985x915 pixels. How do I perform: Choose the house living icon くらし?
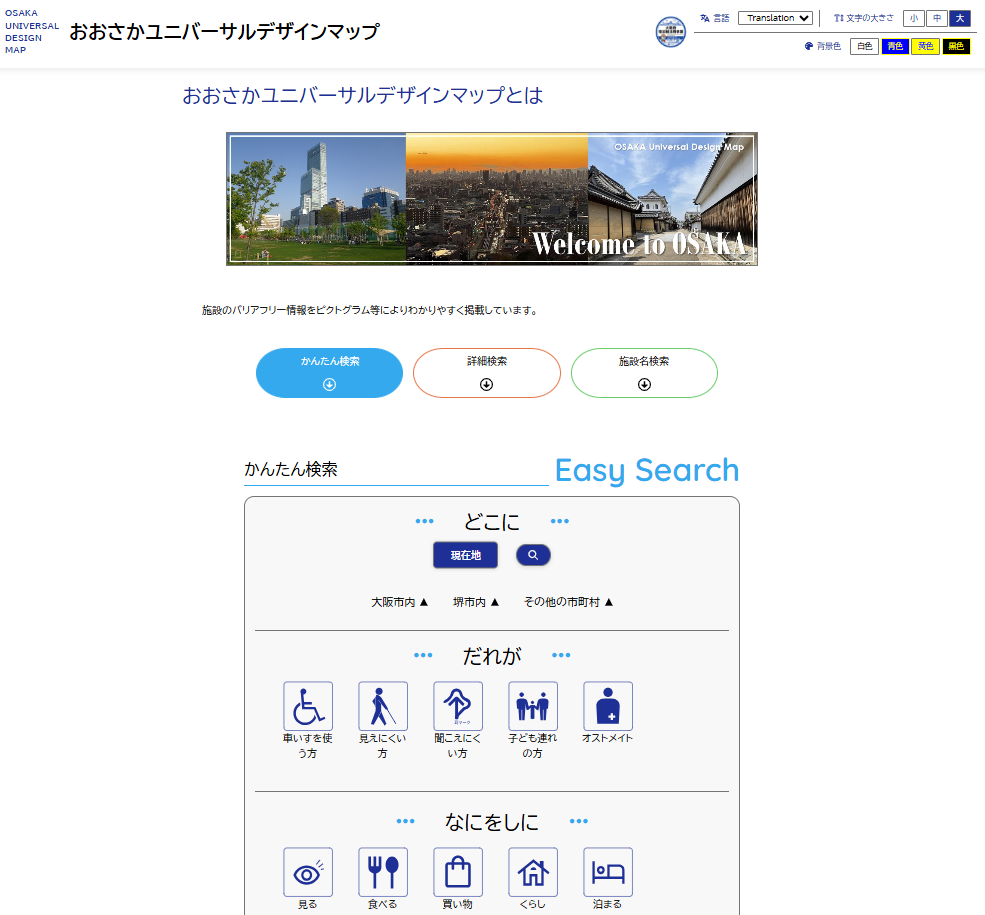(x=533, y=872)
